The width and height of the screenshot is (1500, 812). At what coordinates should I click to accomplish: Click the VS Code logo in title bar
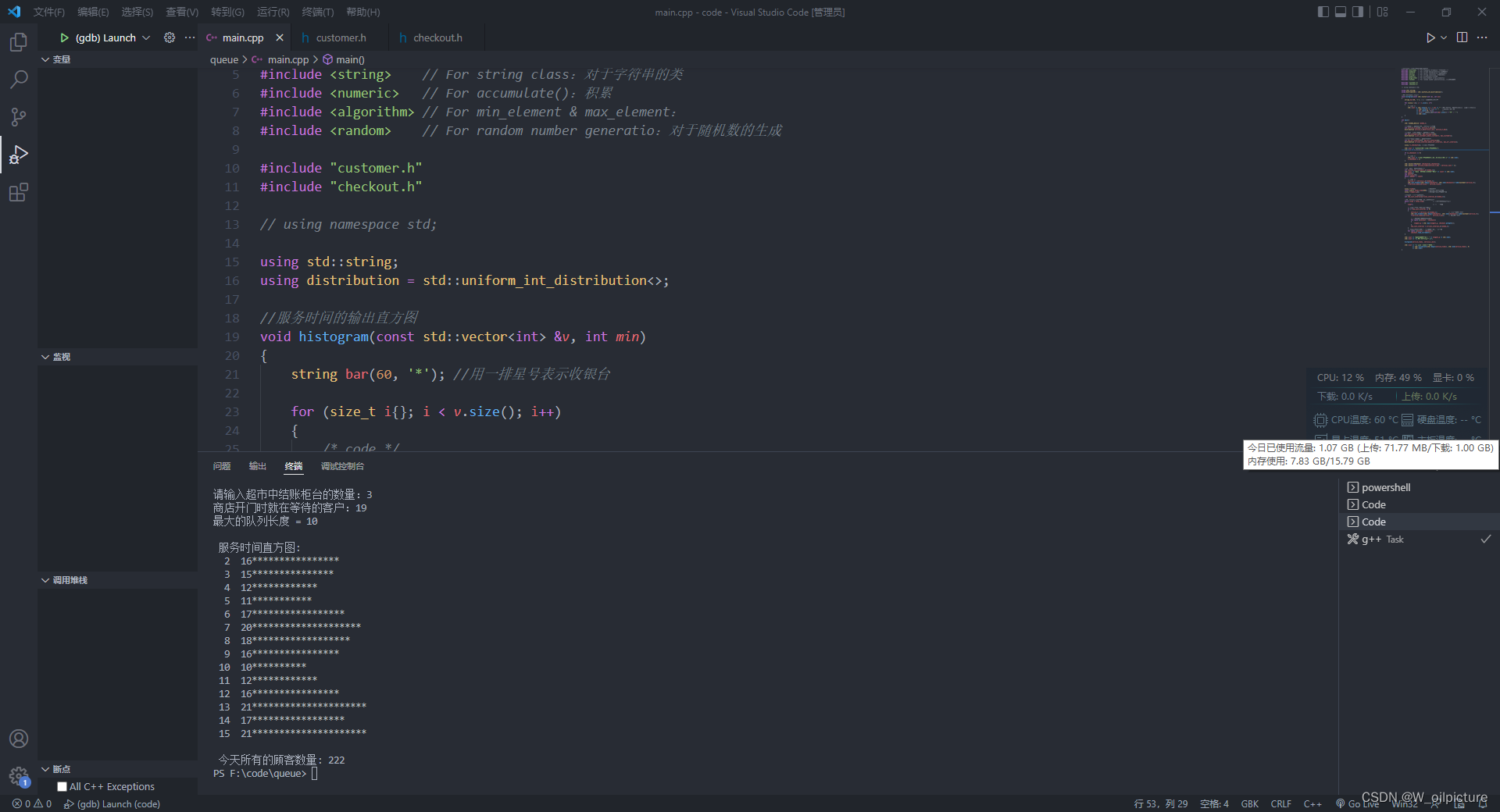point(14,12)
